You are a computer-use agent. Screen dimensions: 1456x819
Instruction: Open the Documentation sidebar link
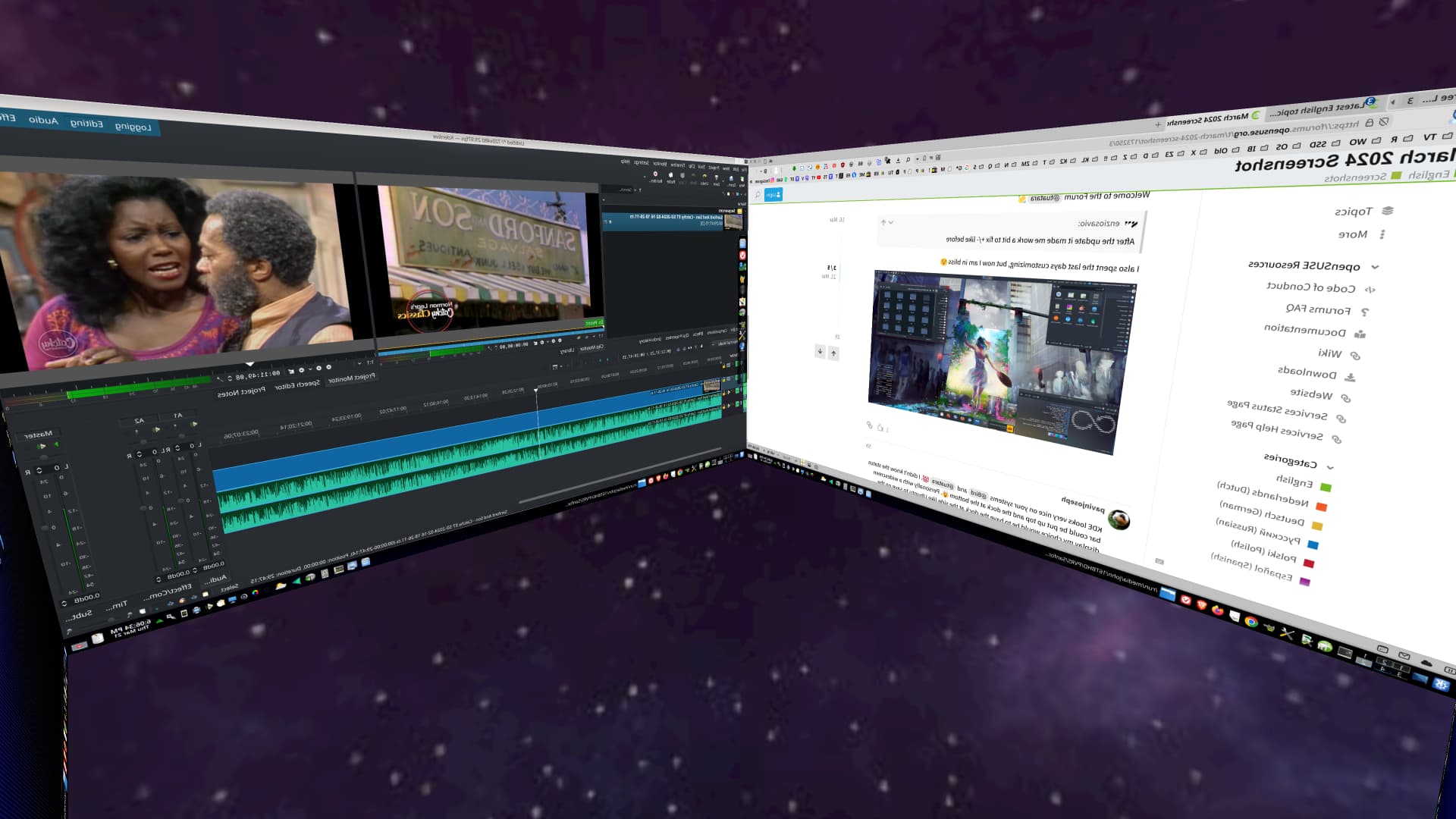(1304, 331)
